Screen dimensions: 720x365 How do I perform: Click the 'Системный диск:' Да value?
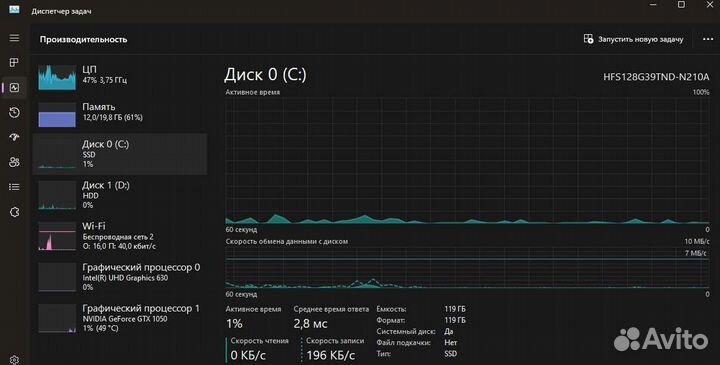pyautogui.click(x=449, y=331)
